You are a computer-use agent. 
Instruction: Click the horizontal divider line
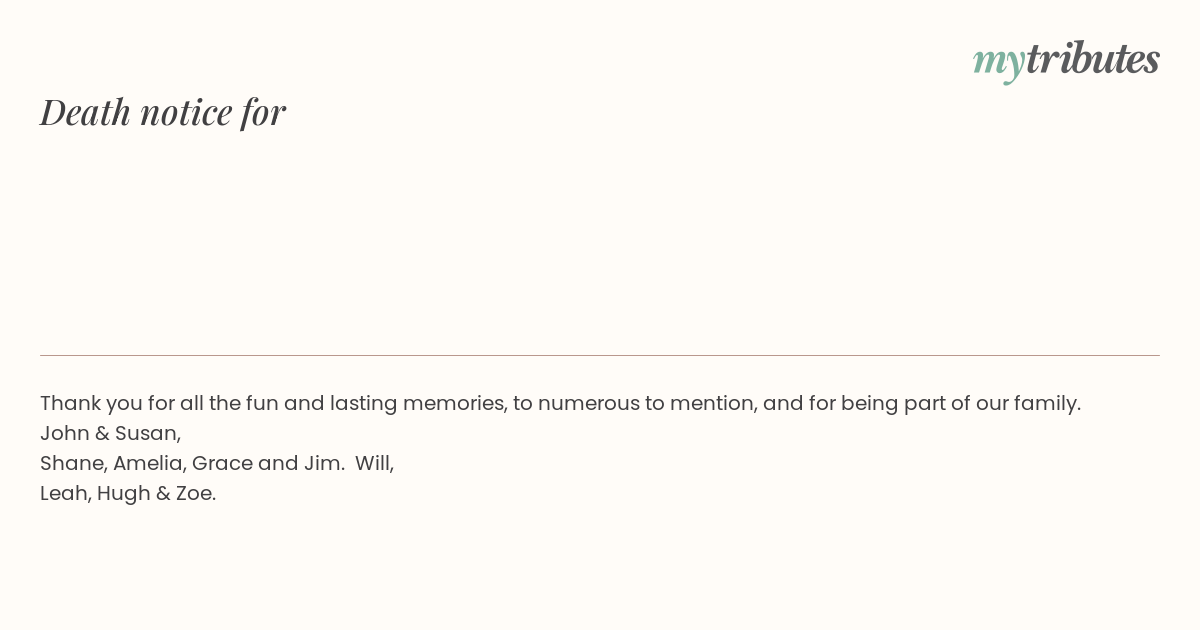600,355
